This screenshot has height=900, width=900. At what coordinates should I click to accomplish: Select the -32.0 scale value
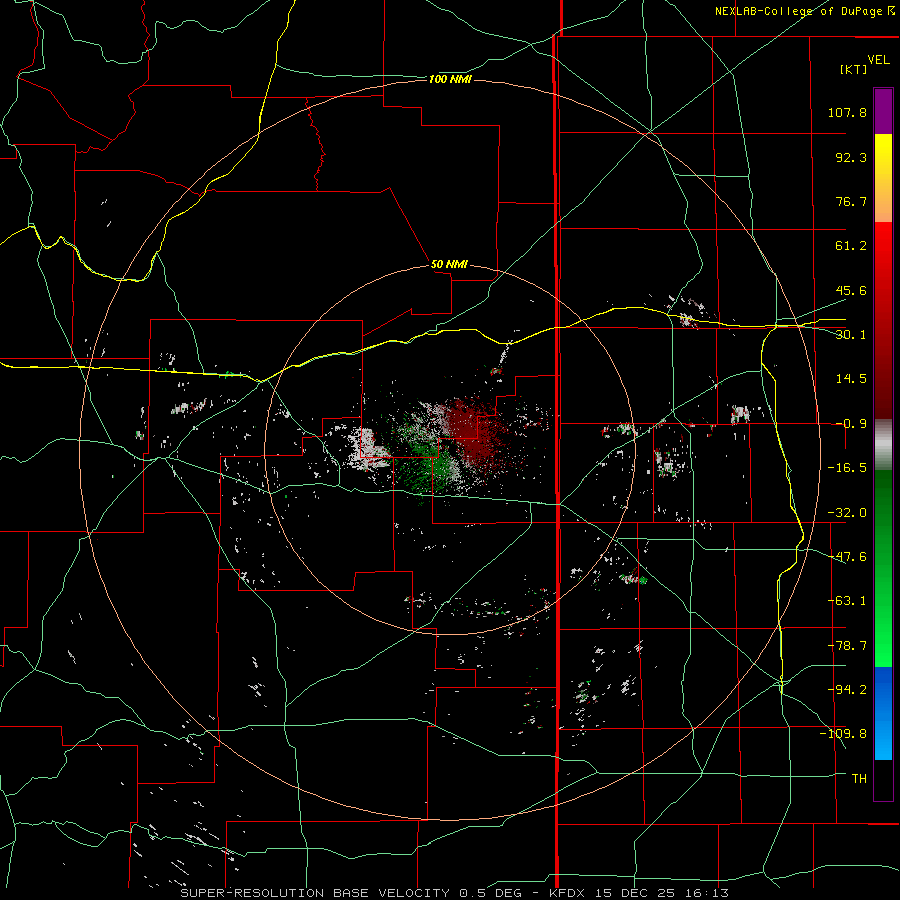[x=847, y=513]
